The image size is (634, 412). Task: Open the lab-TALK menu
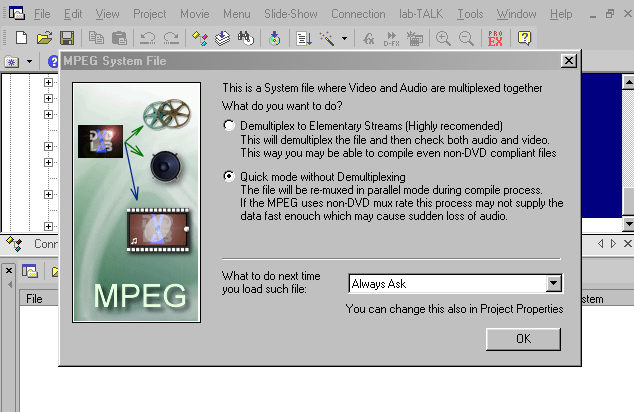pyautogui.click(x=421, y=14)
